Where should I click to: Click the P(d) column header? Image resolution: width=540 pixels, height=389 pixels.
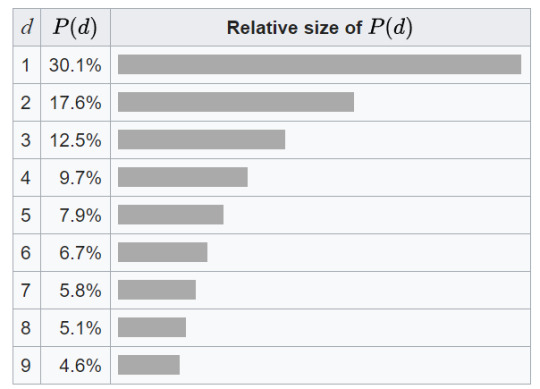(75, 27)
